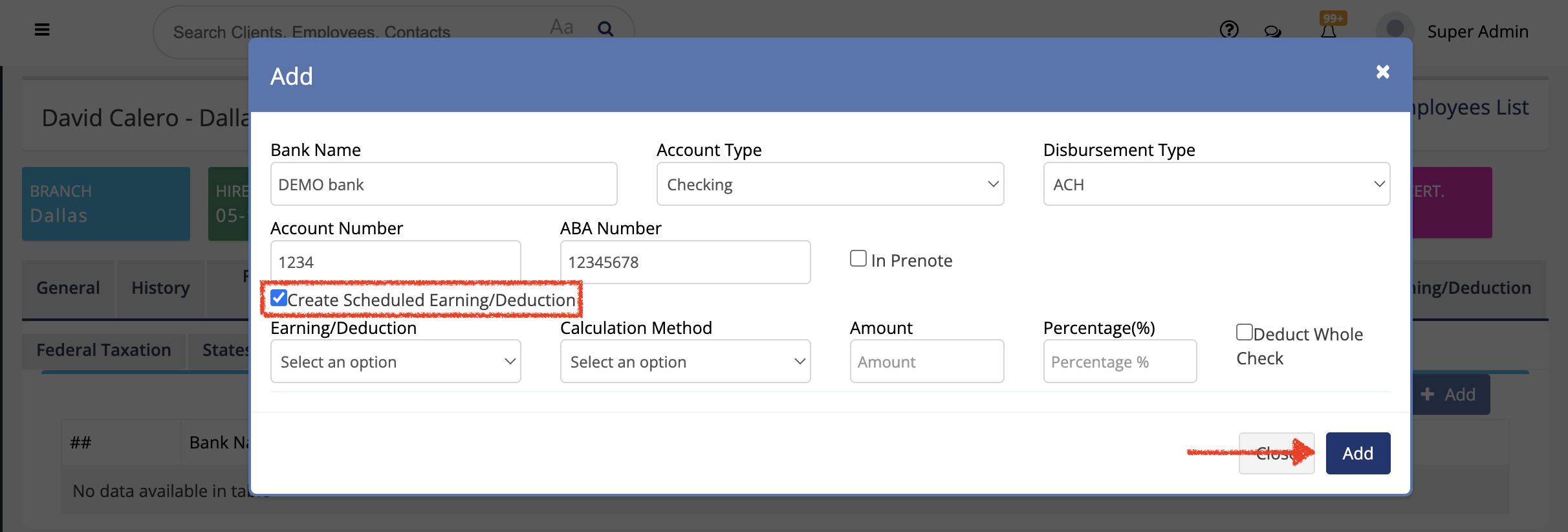This screenshot has height=532, width=1568.
Task: Open the chat messages icon
Action: (1272, 31)
